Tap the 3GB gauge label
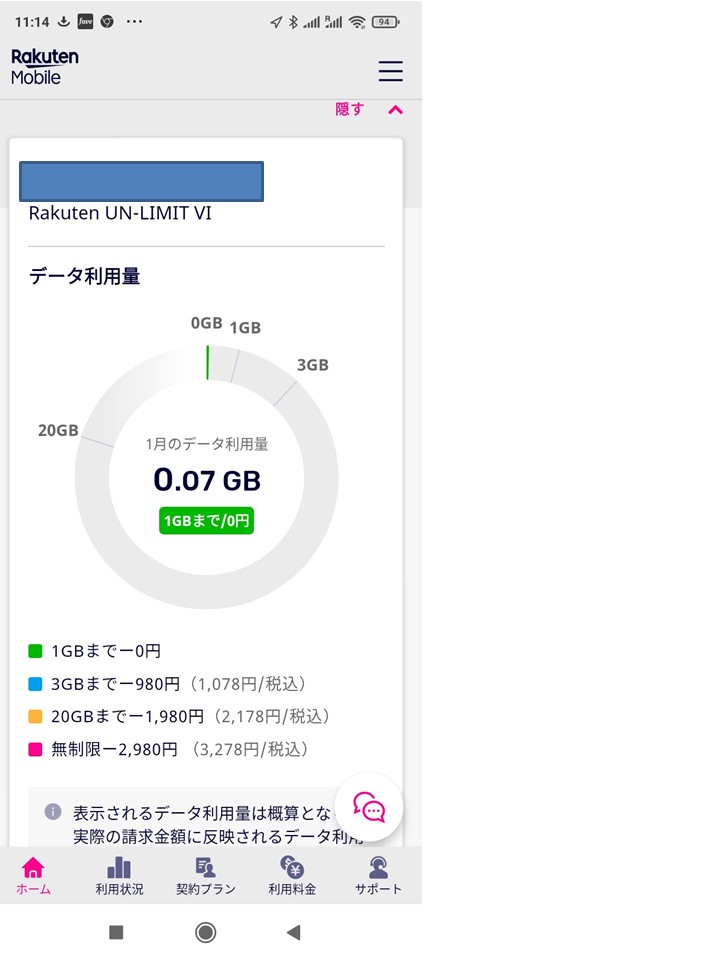The height and width of the screenshot is (960, 720). click(313, 365)
